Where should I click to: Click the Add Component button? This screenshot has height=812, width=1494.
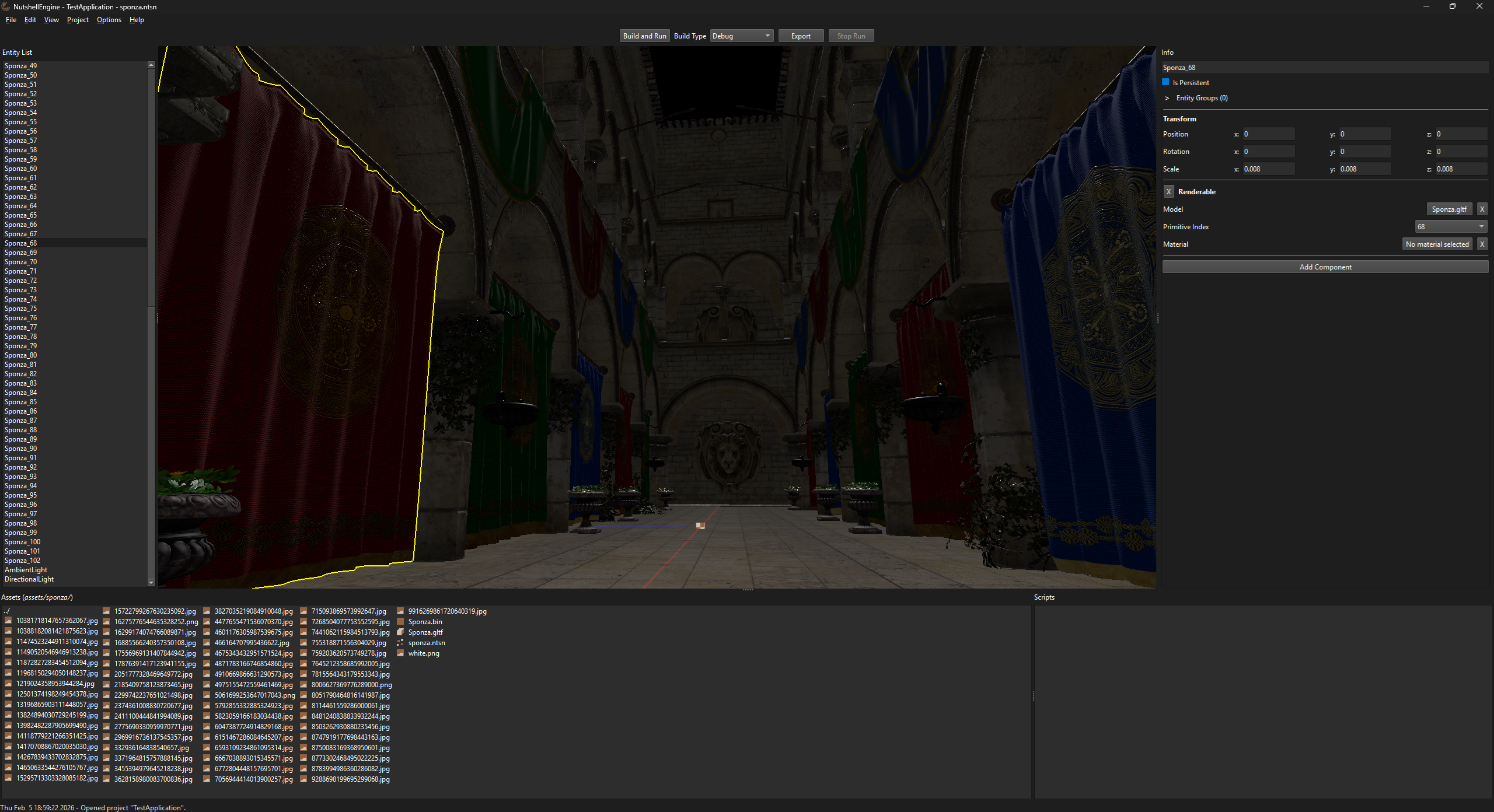pos(1325,267)
